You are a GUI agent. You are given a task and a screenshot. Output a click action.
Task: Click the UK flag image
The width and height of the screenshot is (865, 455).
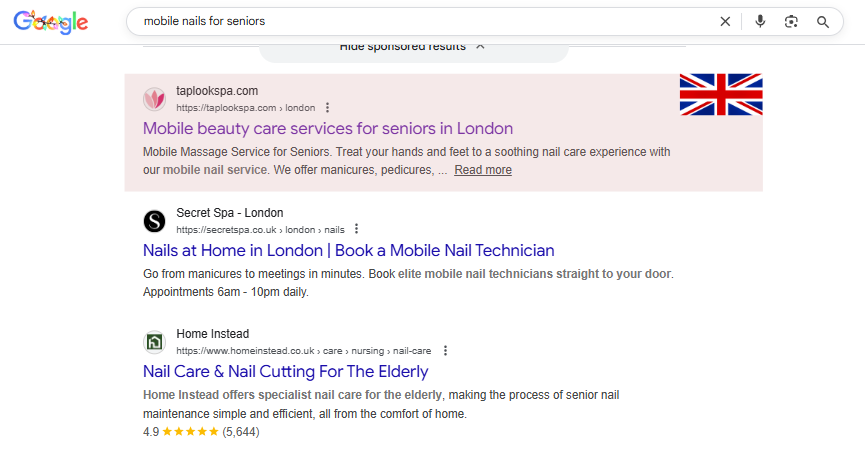[x=720, y=94]
